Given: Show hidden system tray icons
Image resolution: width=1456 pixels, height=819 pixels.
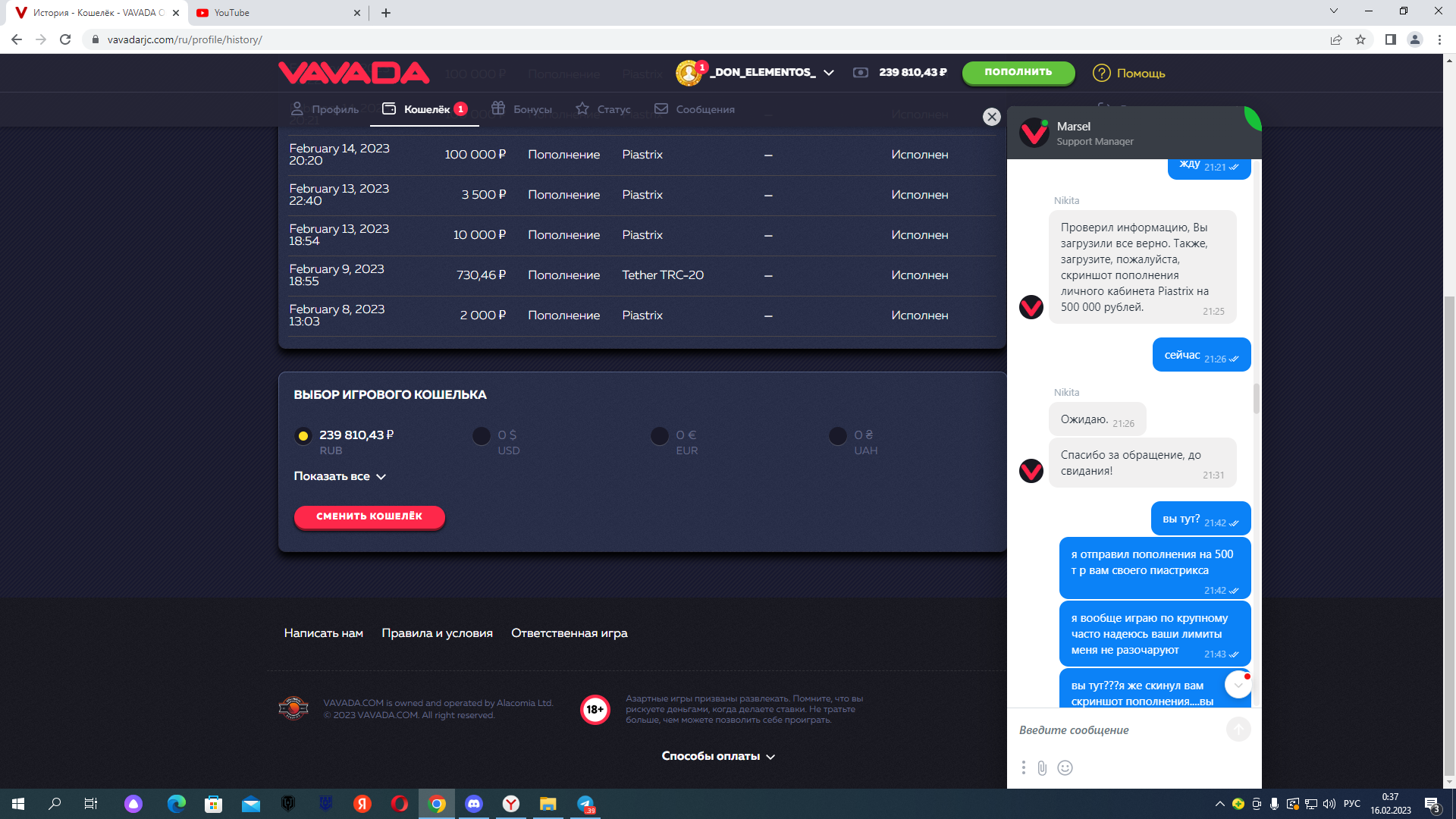Looking at the screenshot, I should [x=1219, y=804].
